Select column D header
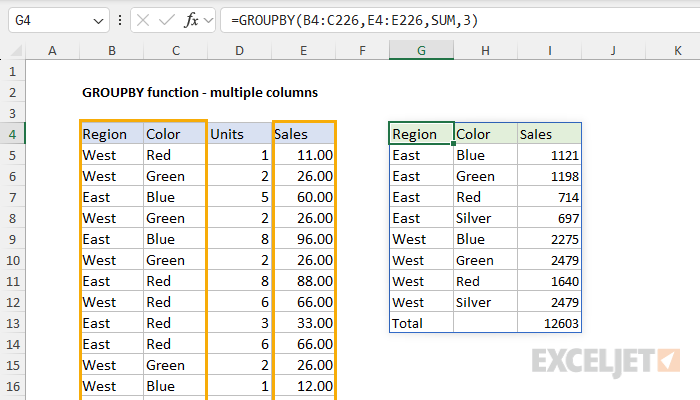The image size is (700, 400). (x=240, y=50)
